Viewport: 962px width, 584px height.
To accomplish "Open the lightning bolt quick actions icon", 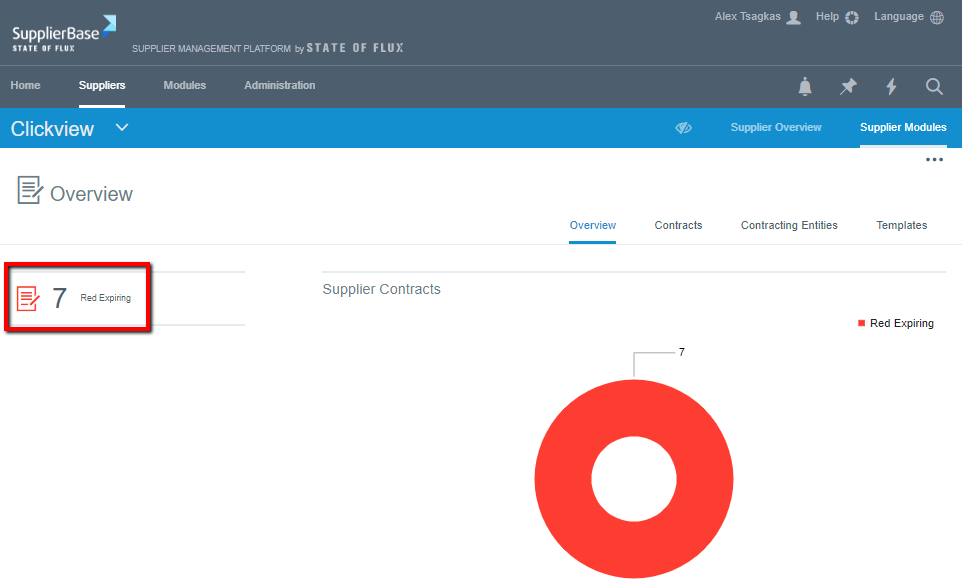I will [x=891, y=87].
